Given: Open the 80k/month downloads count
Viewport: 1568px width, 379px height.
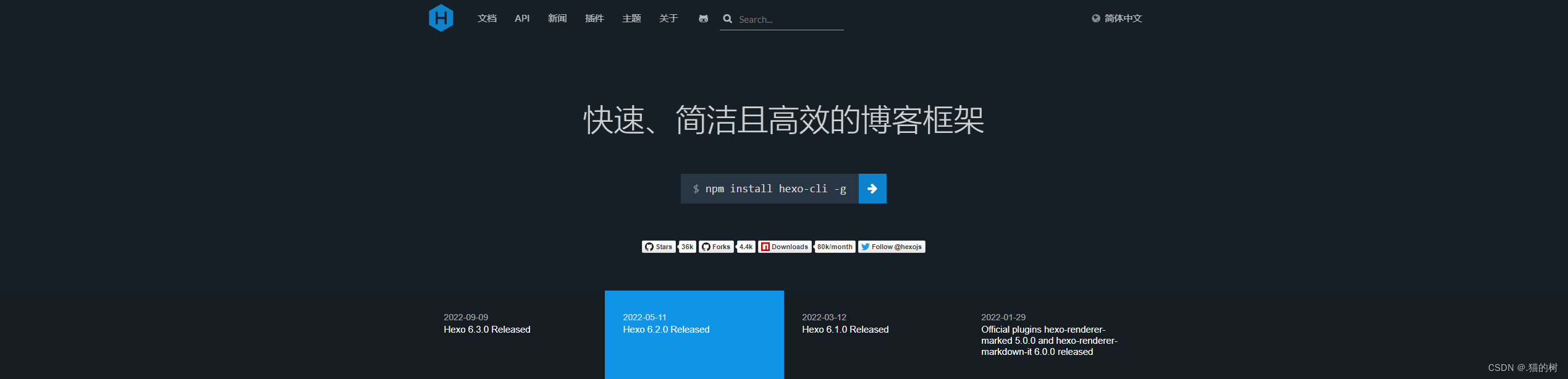Looking at the screenshot, I should click(x=835, y=247).
